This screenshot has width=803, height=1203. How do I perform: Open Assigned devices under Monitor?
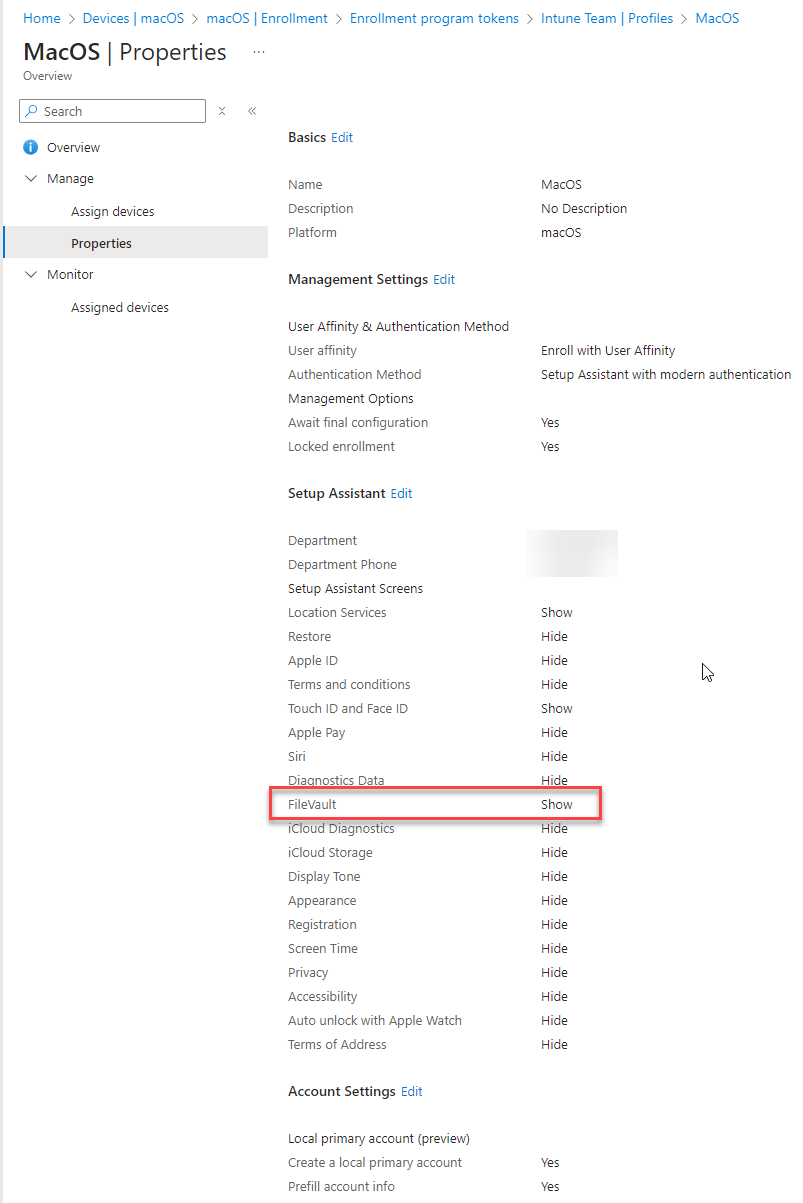pos(120,307)
